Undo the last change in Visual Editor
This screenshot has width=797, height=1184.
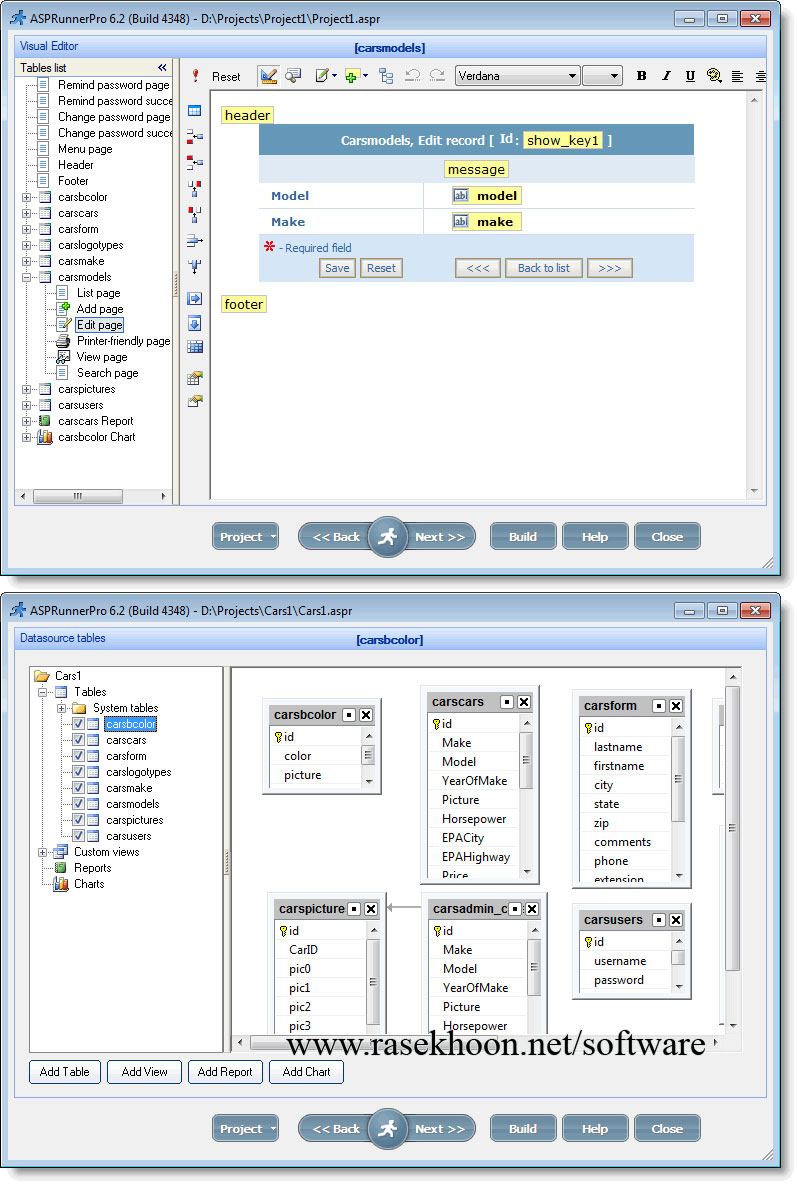pos(412,76)
